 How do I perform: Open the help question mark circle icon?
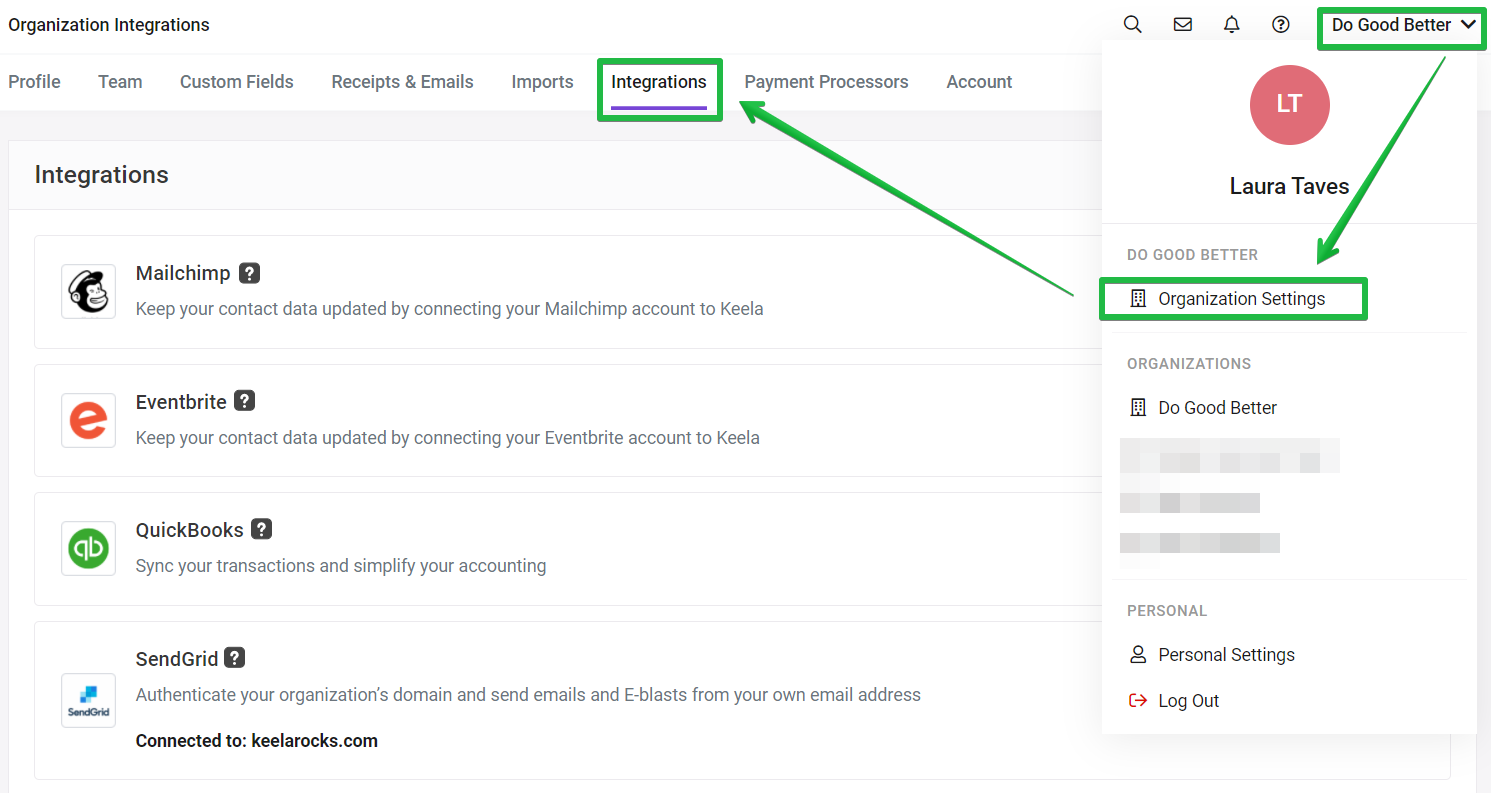[x=1281, y=25]
